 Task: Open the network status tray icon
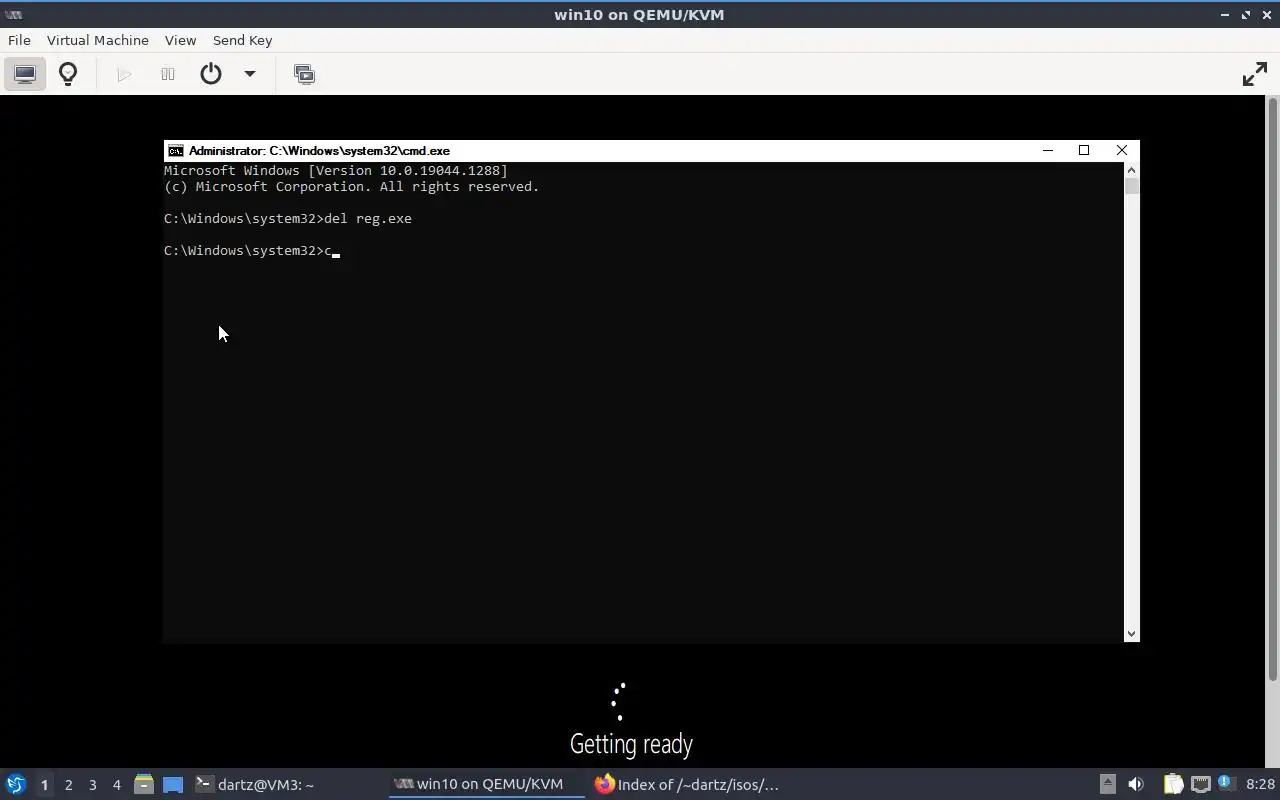click(x=1200, y=784)
